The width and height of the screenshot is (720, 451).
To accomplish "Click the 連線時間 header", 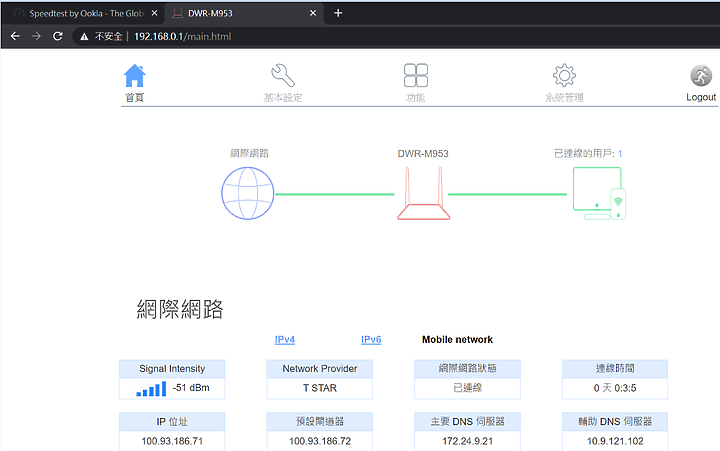I will point(615,369).
